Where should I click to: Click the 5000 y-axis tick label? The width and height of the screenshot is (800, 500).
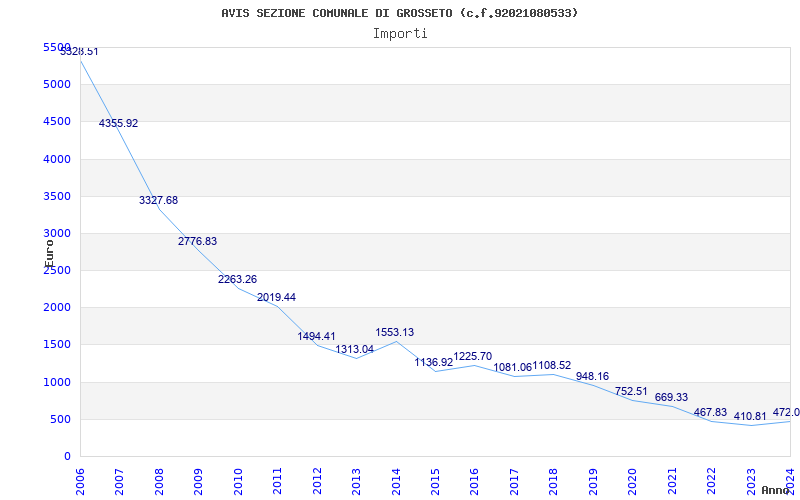[57, 84]
